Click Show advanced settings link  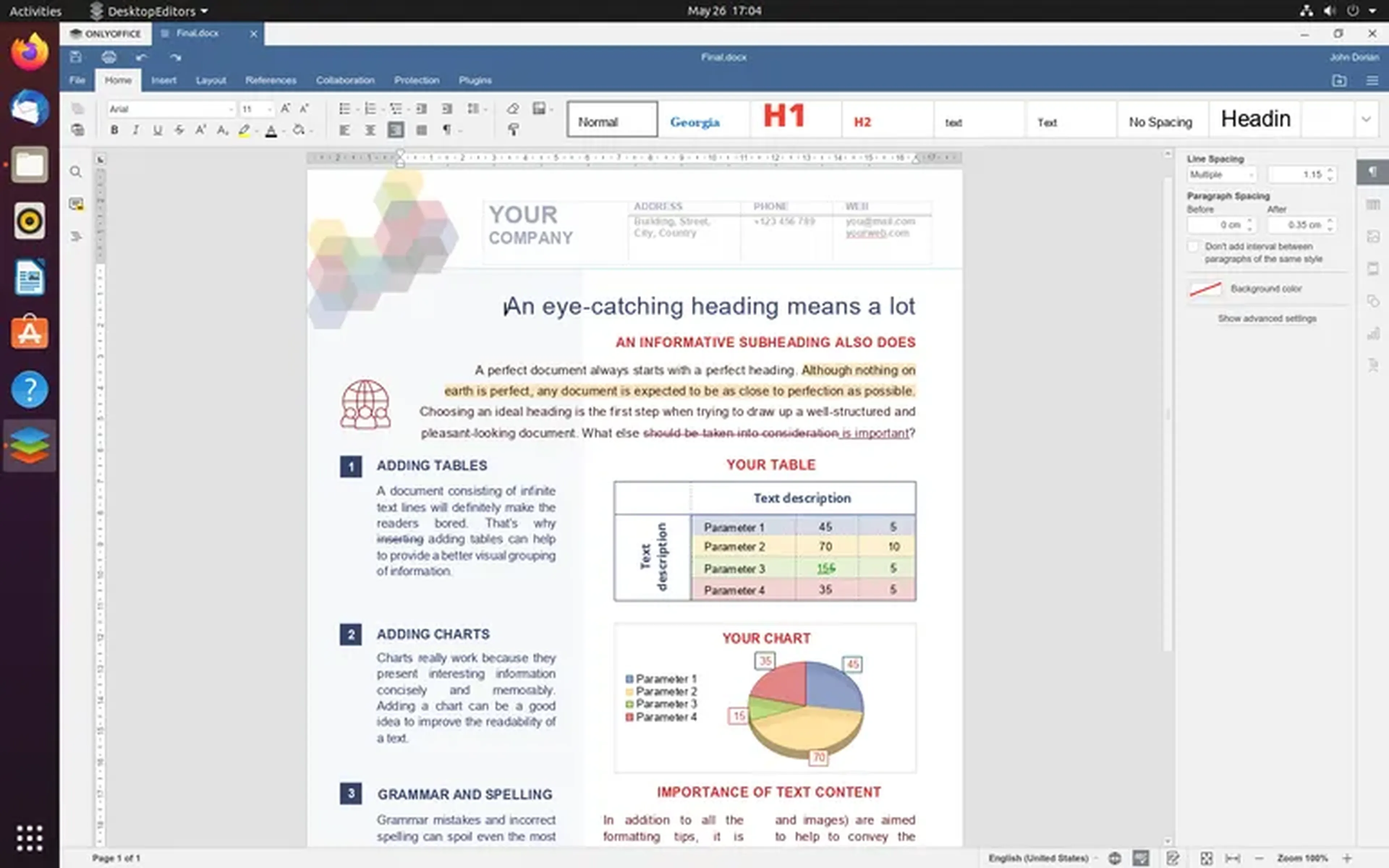pos(1267,319)
